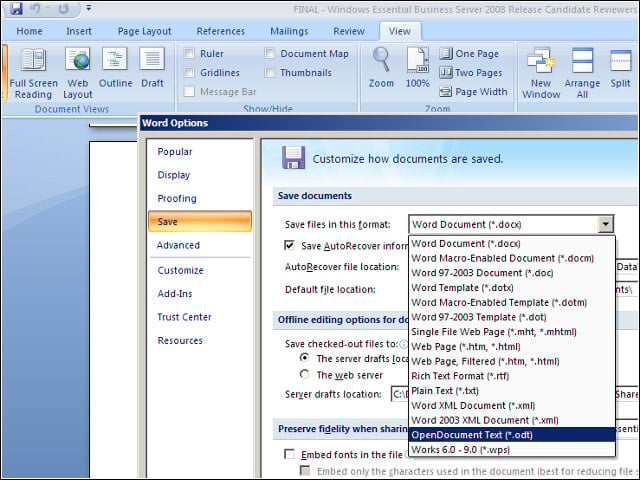The height and width of the screenshot is (480, 640).
Task: Pick Word XML Document (*.xml)
Action: point(512,405)
